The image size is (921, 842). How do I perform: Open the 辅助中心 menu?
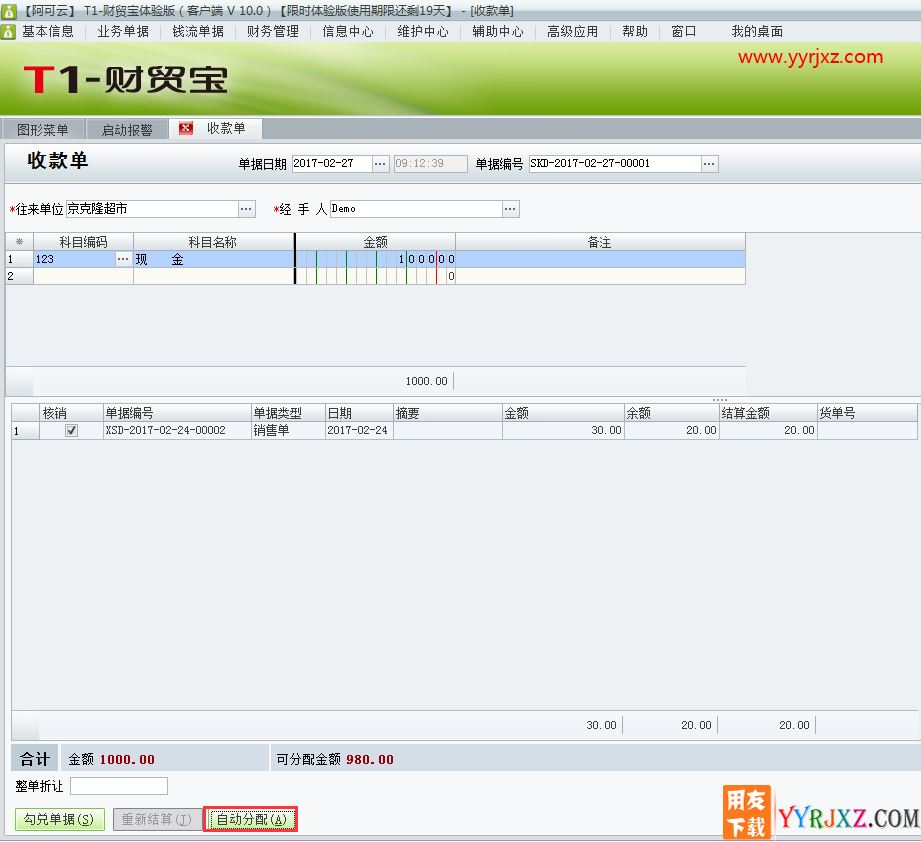click(498, 31)
